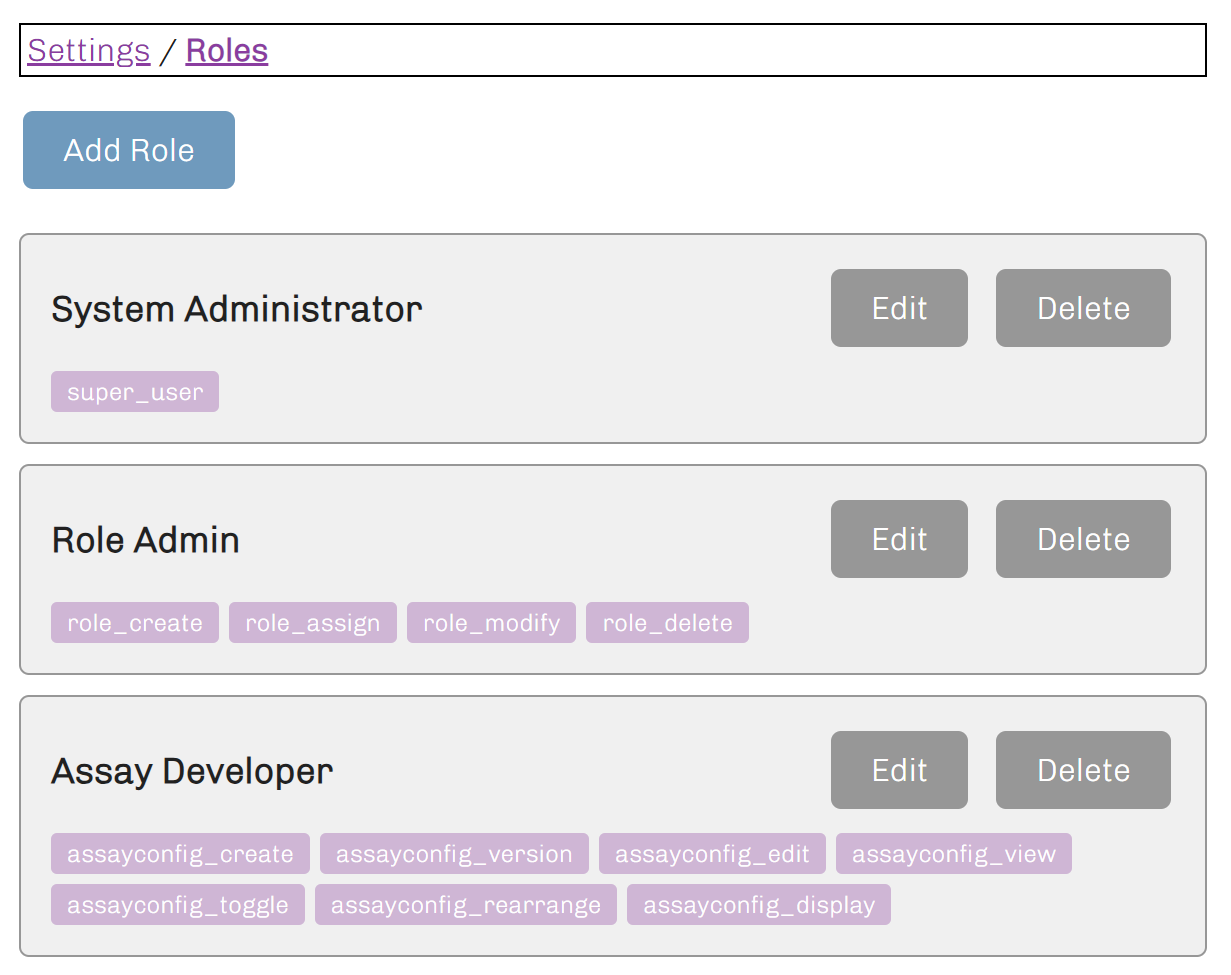Delete the Assay Developer role
Image resolution: width=1231 pixels, height=975 pixels.
[1083, 770]
